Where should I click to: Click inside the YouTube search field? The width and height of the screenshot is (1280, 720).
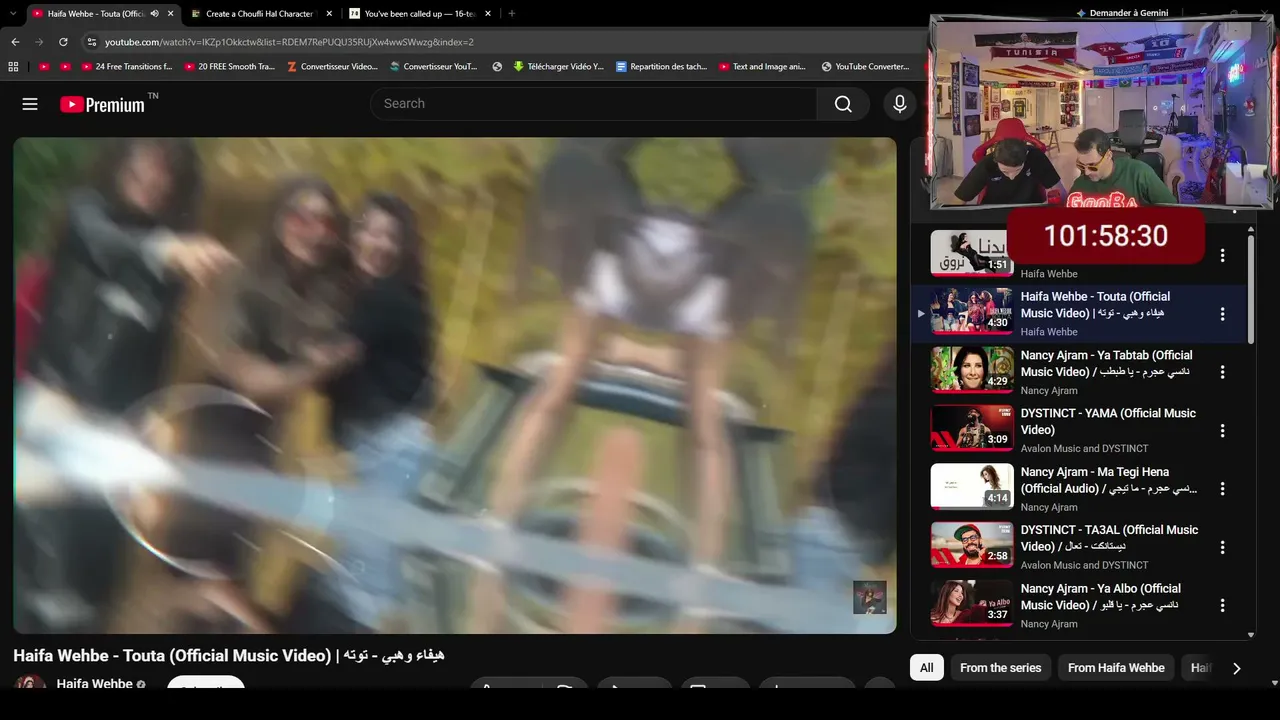594,104
